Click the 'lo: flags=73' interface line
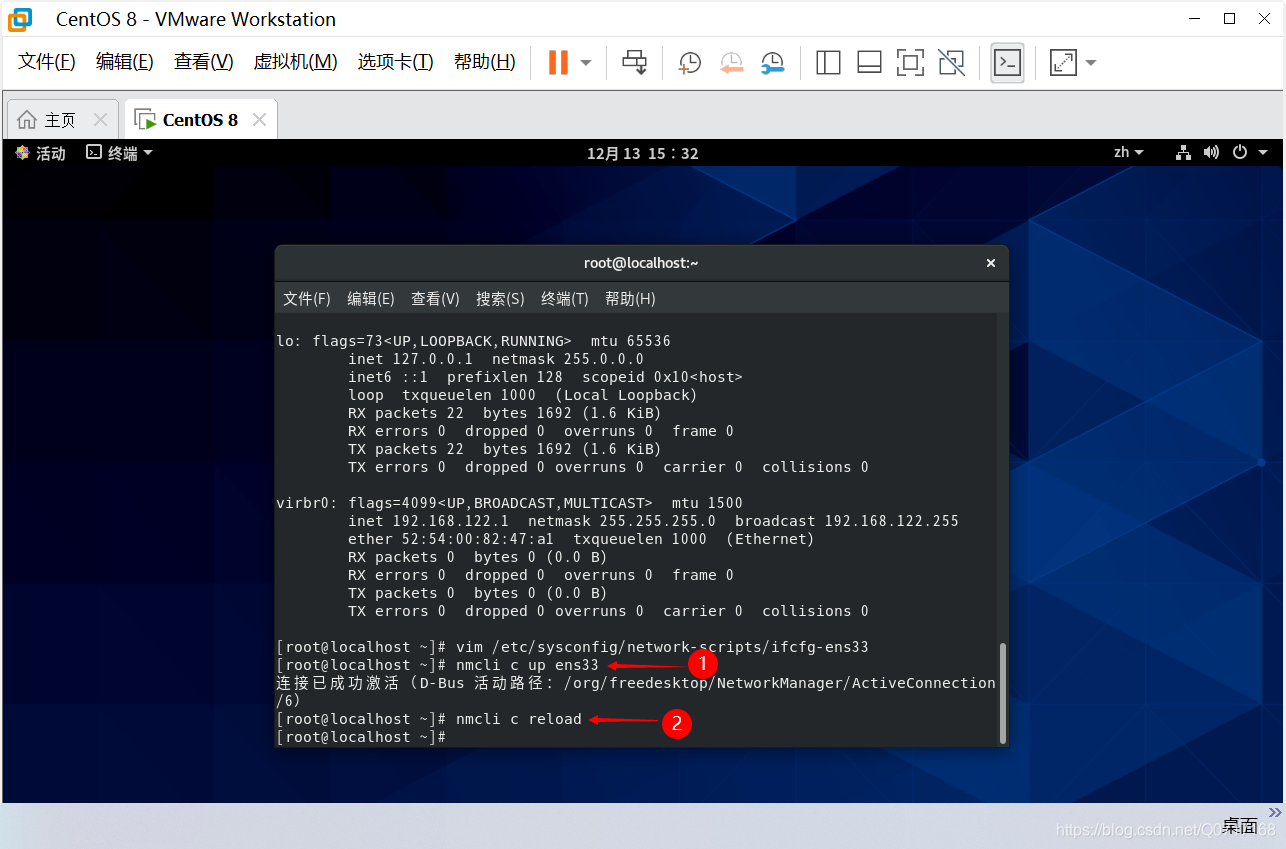 click(473, 341)
